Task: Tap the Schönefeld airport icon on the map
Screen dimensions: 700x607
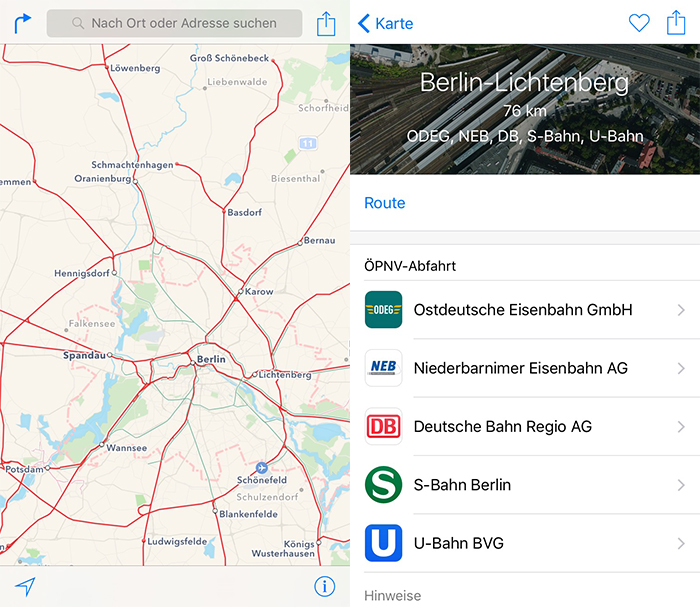Action: pos(262,468)
